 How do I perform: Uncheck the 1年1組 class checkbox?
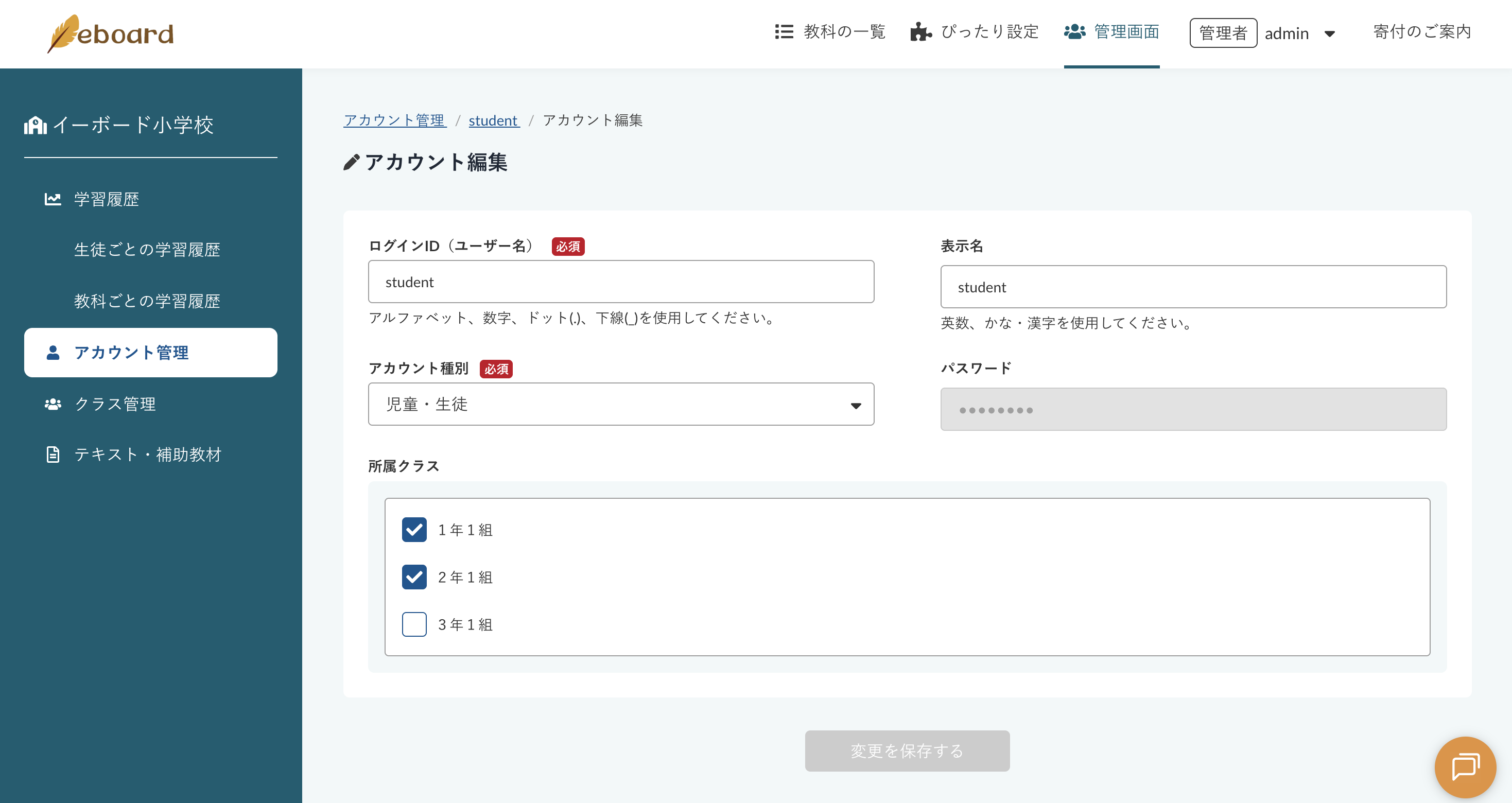414,530
